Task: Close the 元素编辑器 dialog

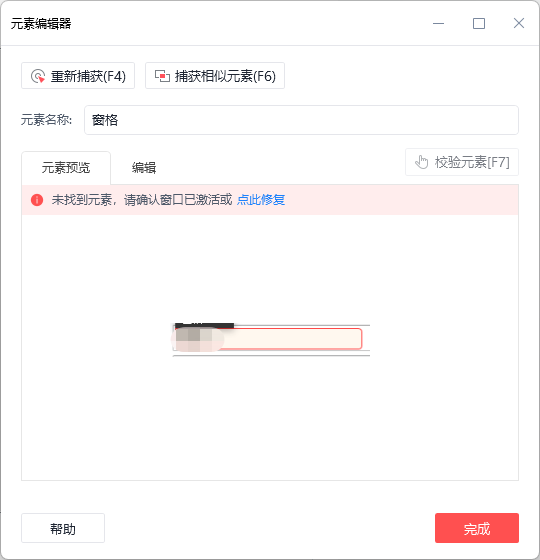Action: pyautogui.click(x=519, y=24)
